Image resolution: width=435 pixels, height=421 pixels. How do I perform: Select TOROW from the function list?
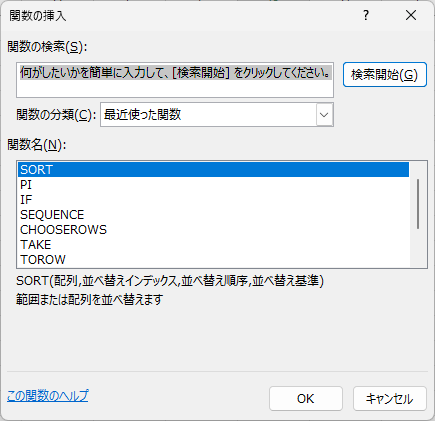coord(213,260)
